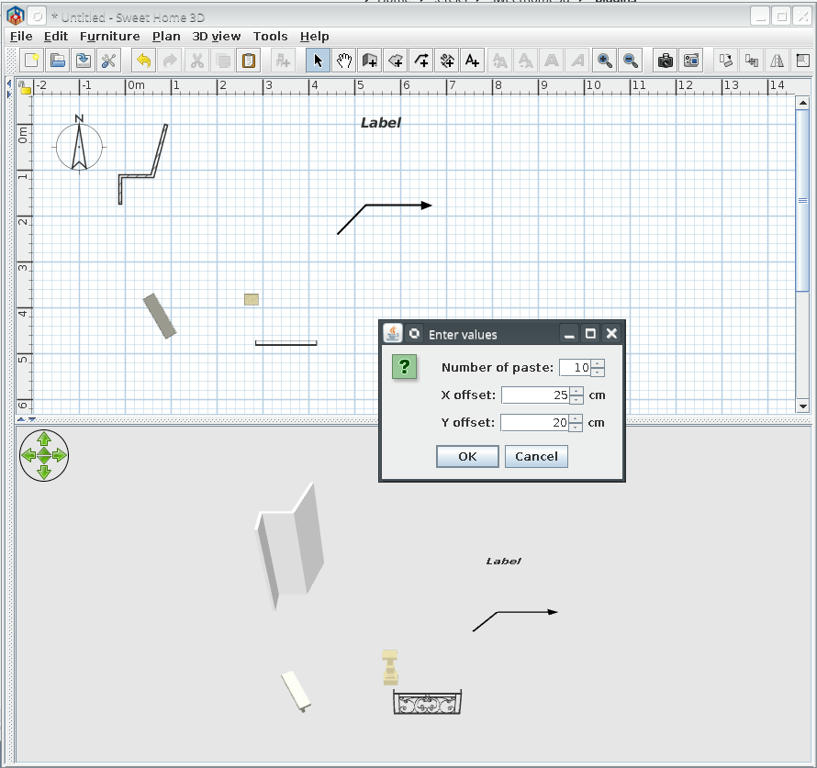The width and height of the screenshot is (817, 768).
Task: Zoom out of the plan
Action: tap(630, 60)
